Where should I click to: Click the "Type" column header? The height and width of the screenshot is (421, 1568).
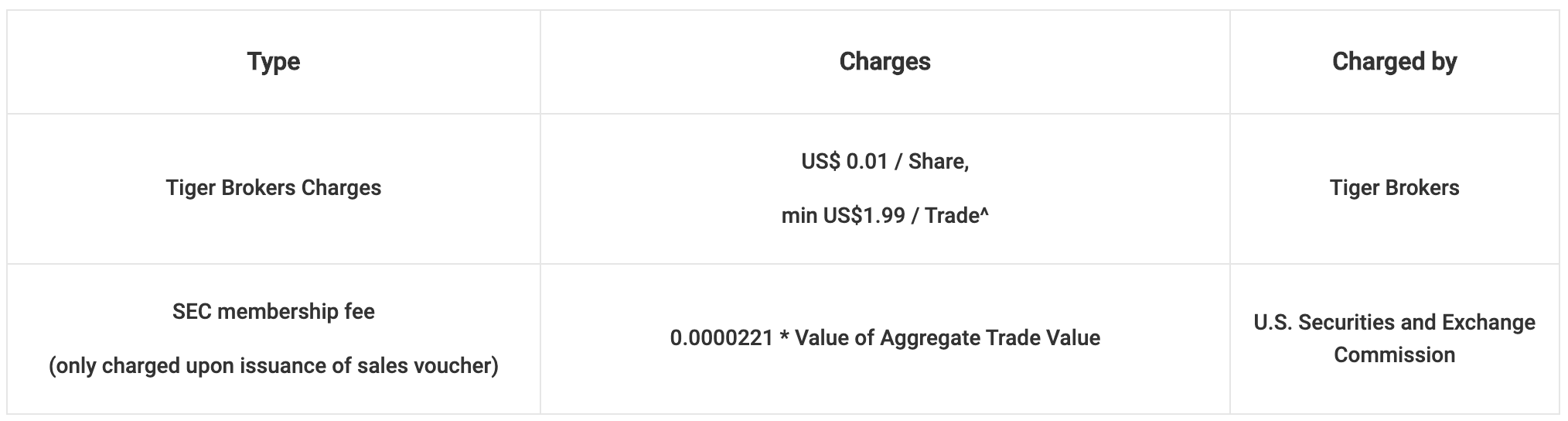pos(274,62)
